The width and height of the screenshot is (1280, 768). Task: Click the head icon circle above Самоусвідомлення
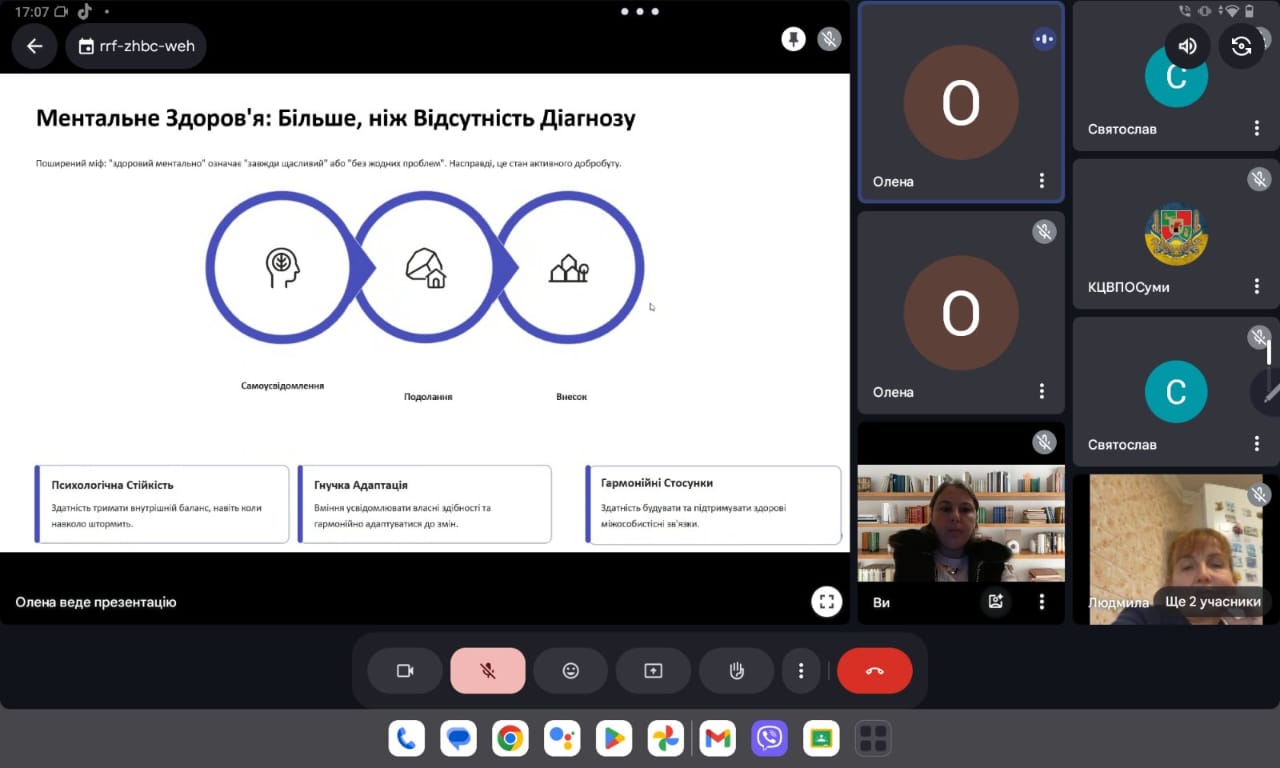coord(282,268)
